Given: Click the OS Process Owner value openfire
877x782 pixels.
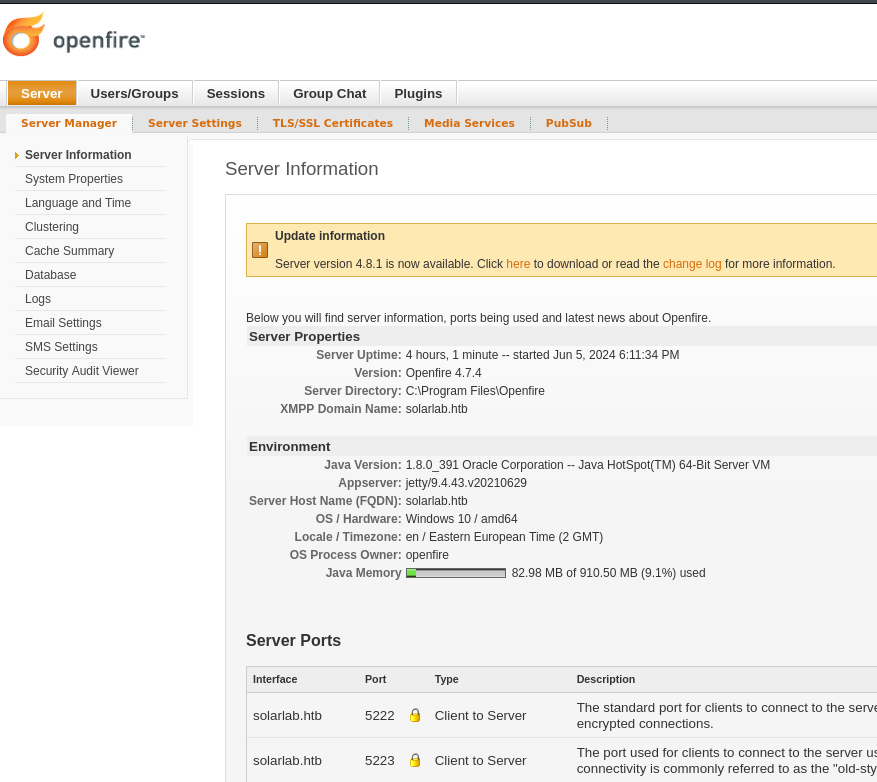Looking at the screenshot, I should (427, 555).
